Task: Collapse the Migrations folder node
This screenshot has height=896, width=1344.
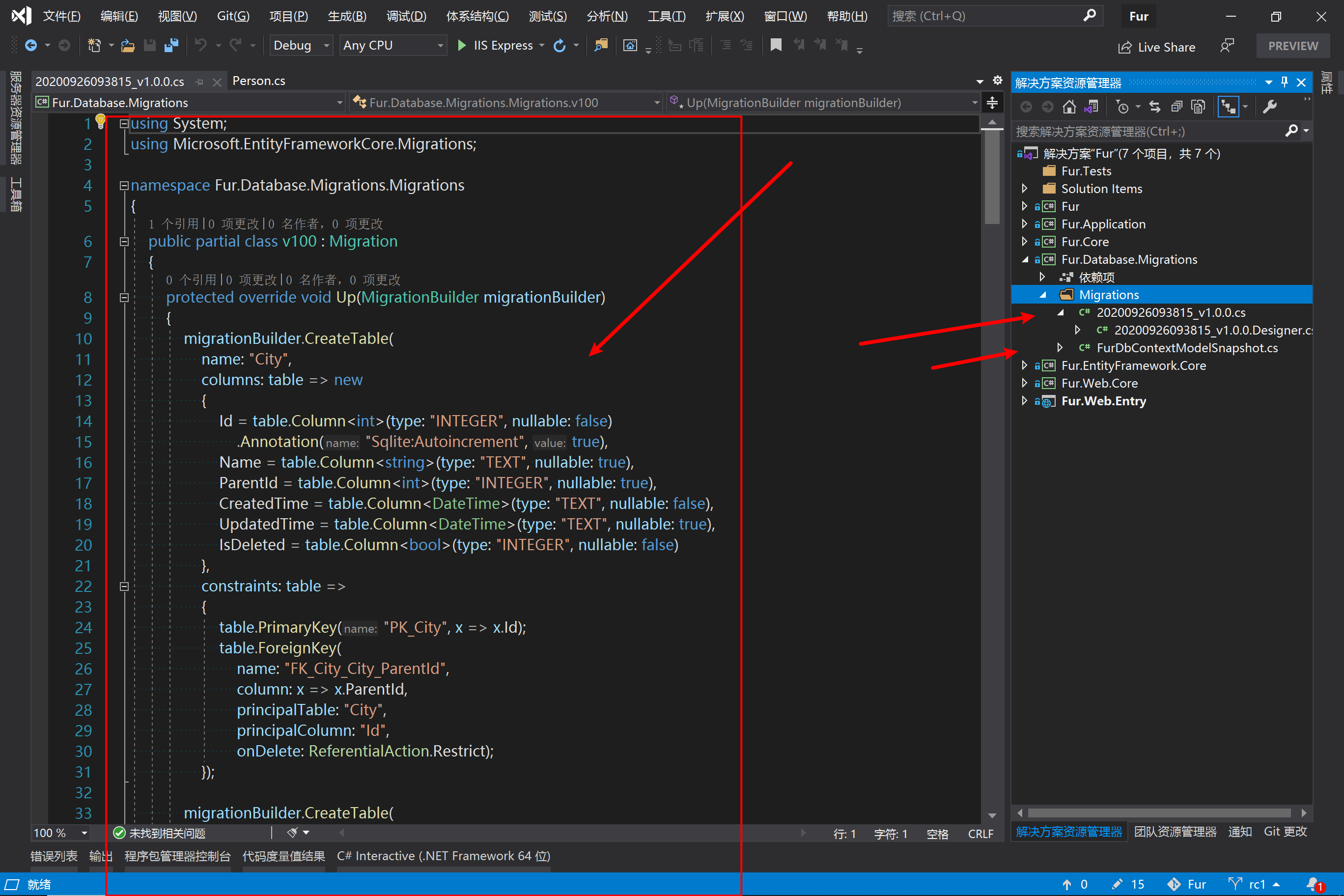Action: 1042,295
